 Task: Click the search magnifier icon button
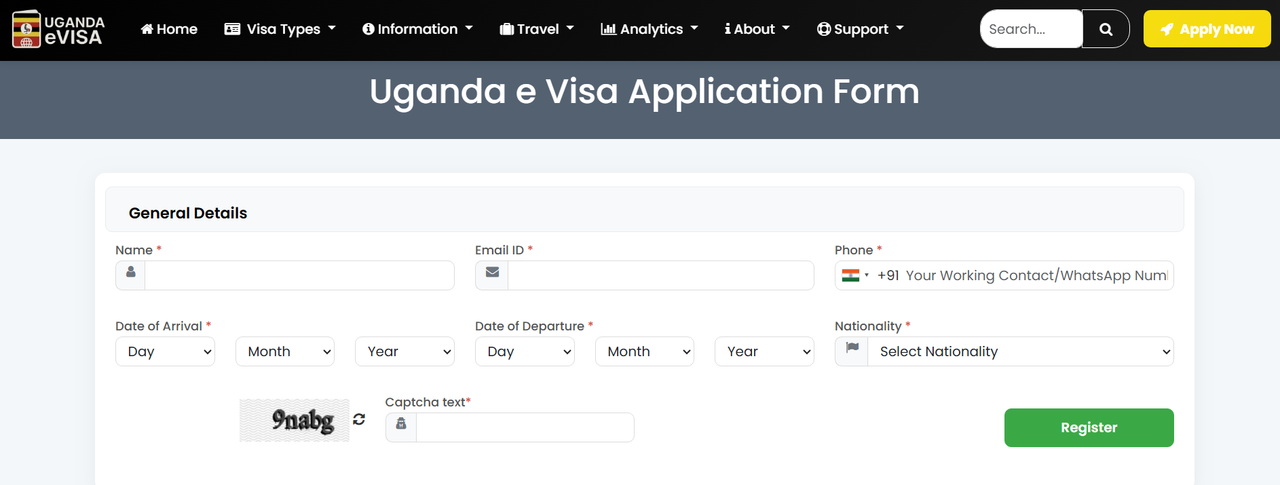click(x=1106, y=29)
